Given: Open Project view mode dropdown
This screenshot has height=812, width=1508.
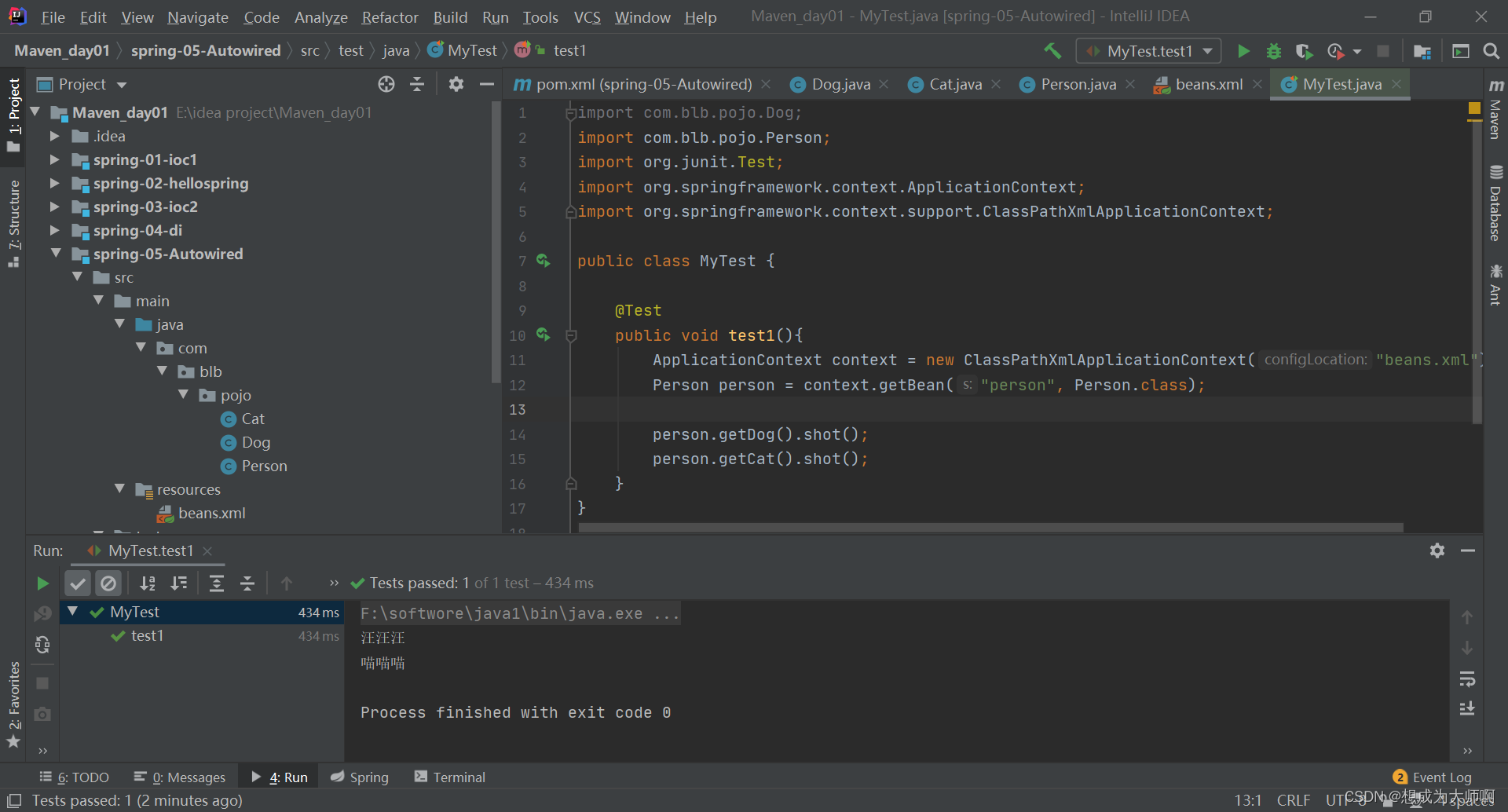Looking at the screenshot, I should [x=122, y=85].
